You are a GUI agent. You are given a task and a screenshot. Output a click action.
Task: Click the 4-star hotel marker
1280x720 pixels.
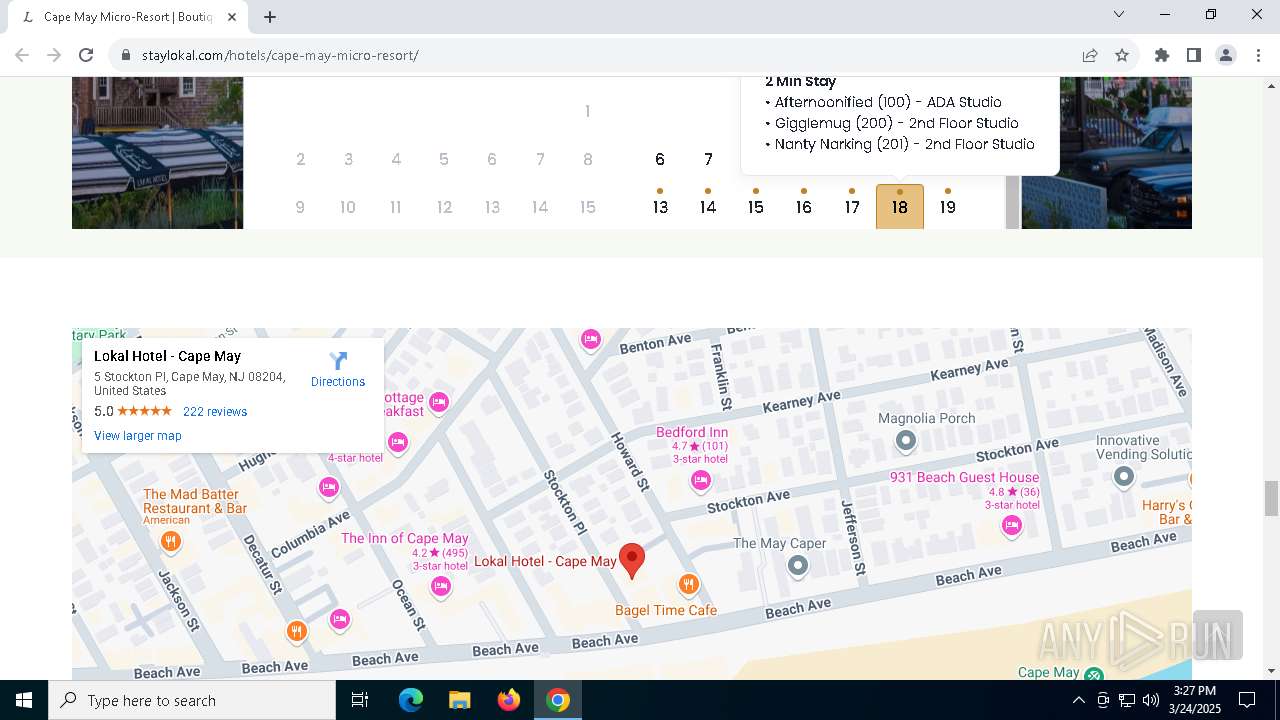(x=398, y=442)
